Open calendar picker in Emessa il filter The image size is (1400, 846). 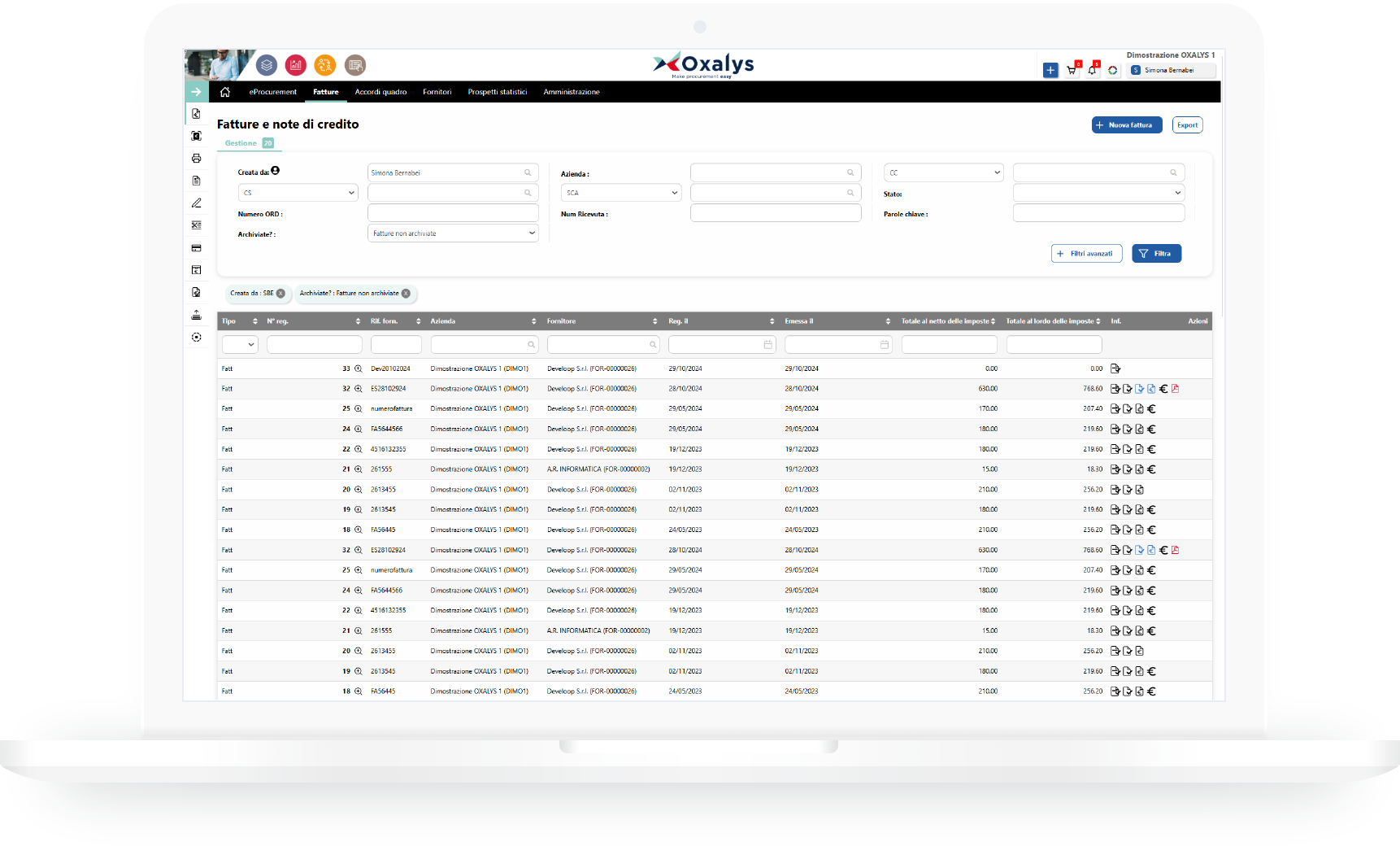coord(885,345)
